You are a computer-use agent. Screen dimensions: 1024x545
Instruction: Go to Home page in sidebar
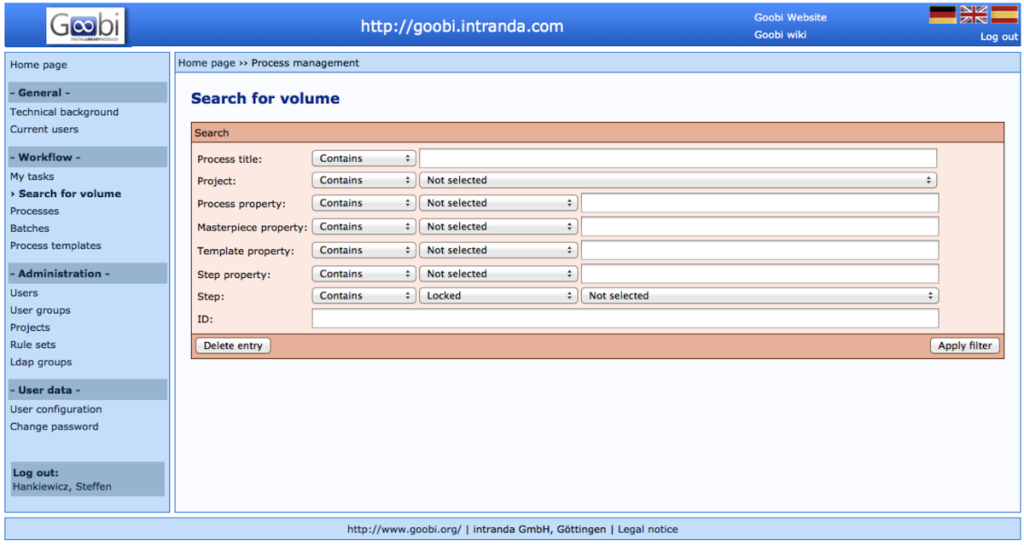pyautogui.click(x=39, y=65)
